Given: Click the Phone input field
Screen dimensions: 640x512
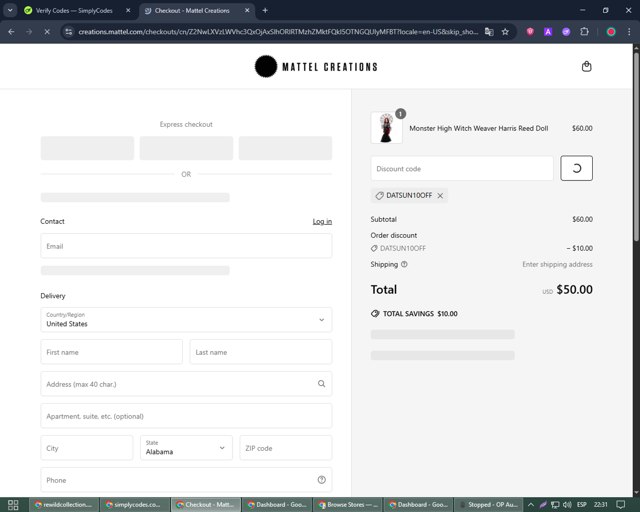Looking at the screenshot, I should pos(186,480).
